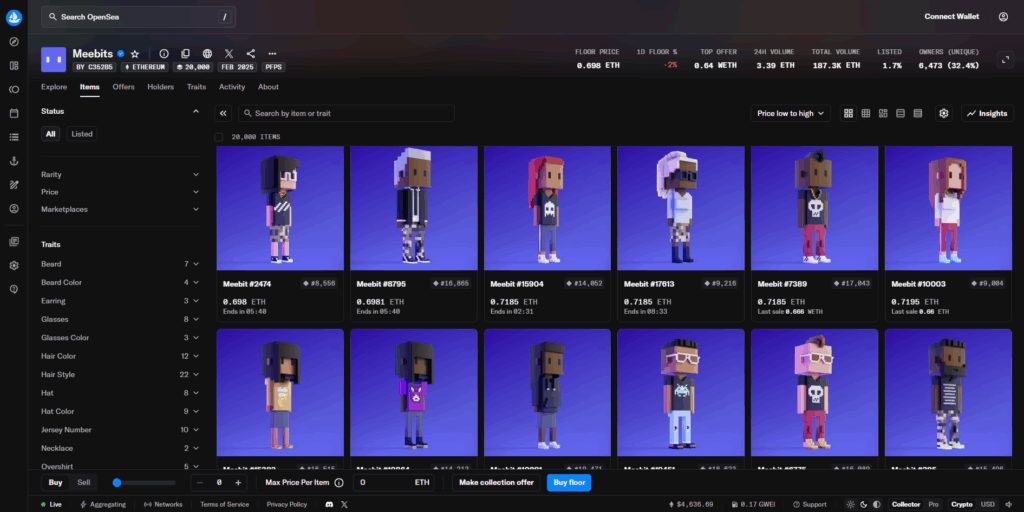Open the Explore tab
The height and width of the screenshot is (512, 1024).
[54, 87]
